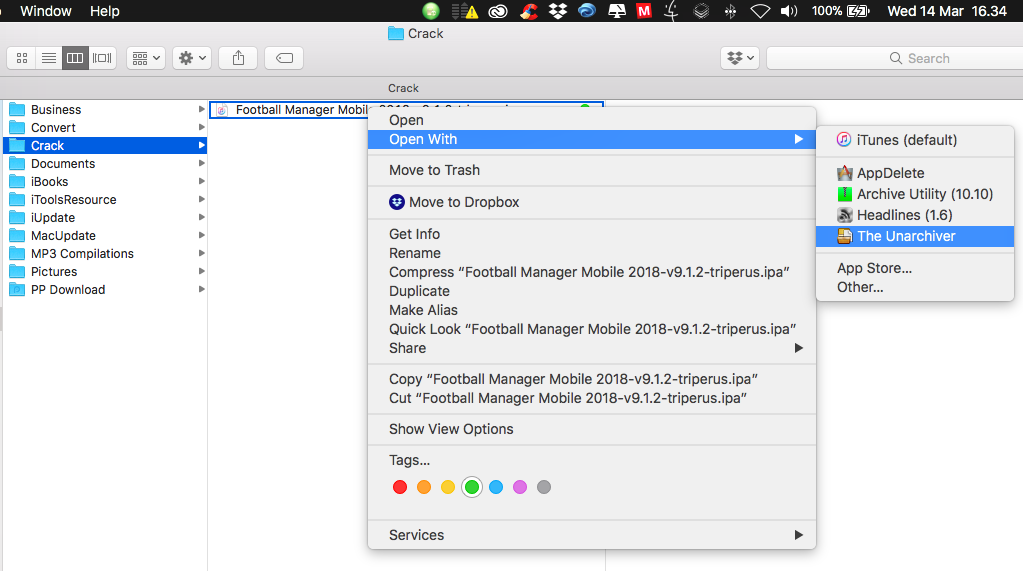The width and height of the screenshot is (1023, 571).
Task: Switch to icon view in Finder toolbar
Action: pos(21,58)
